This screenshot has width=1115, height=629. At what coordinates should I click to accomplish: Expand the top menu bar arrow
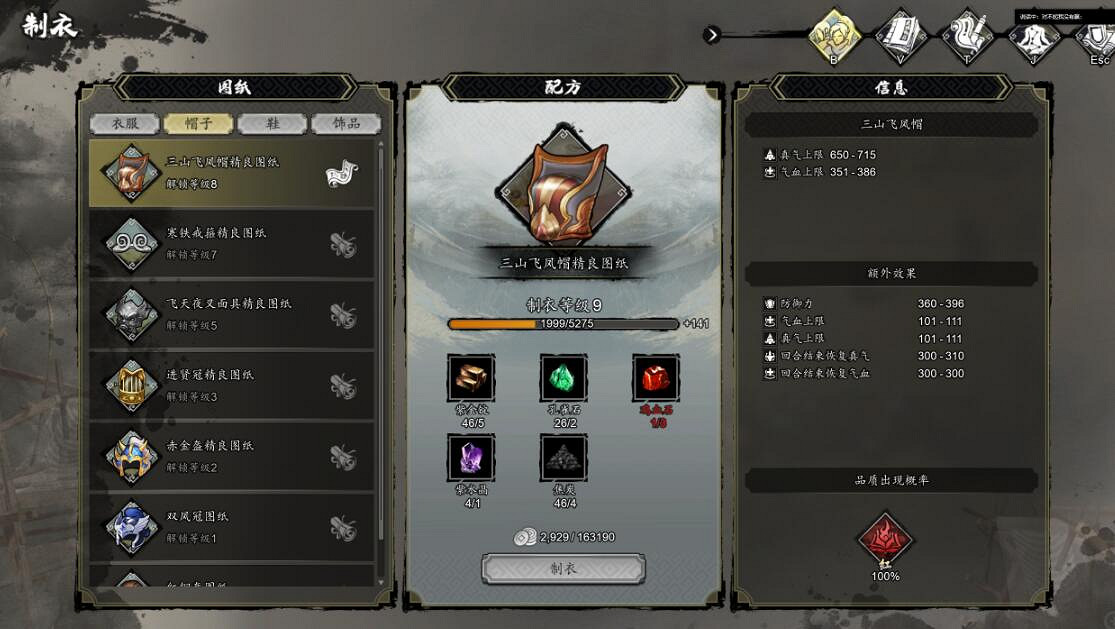(712, 34)
